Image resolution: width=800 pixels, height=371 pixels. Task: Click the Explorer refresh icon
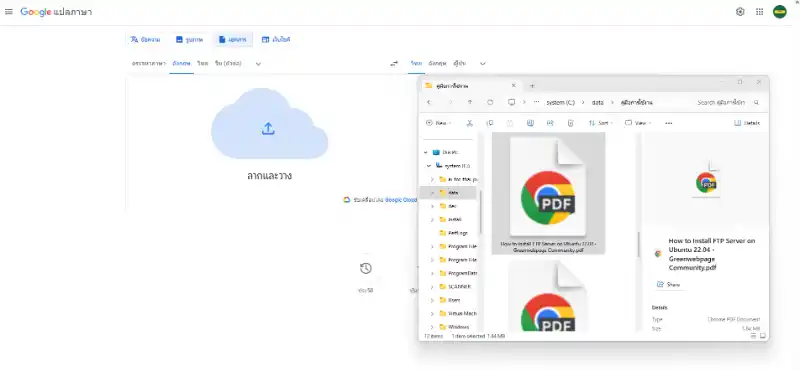point(490,102)
